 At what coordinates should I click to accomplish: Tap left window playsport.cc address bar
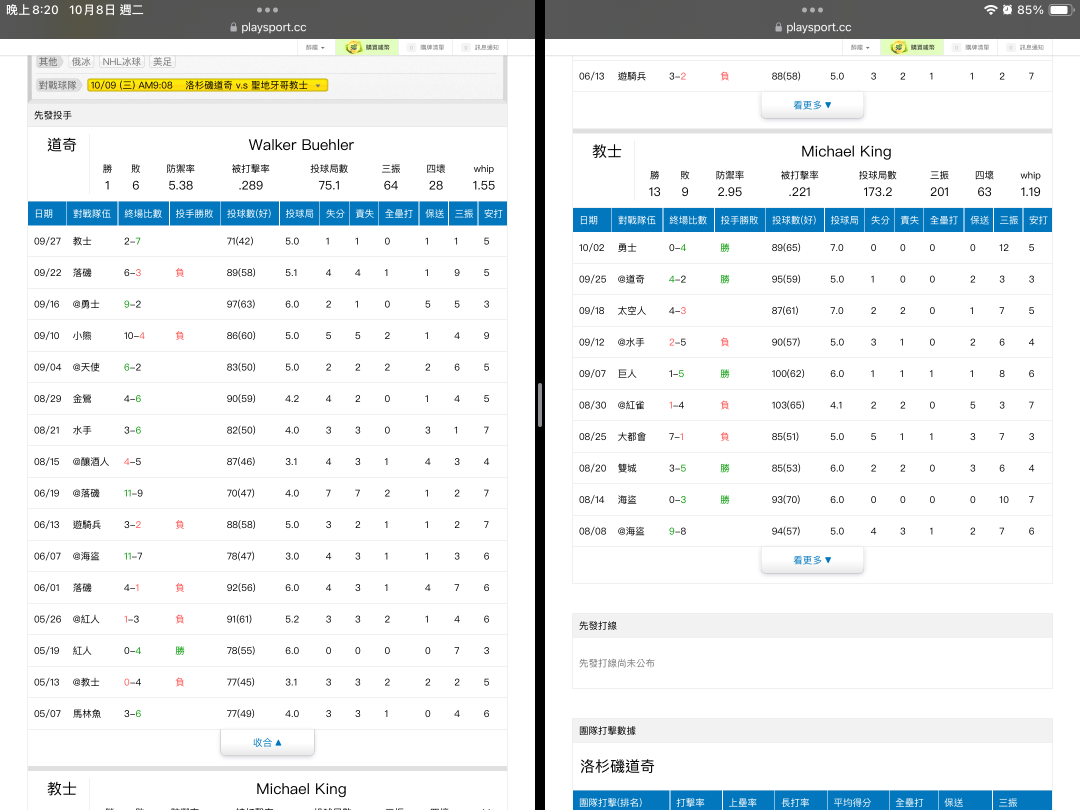267,28
